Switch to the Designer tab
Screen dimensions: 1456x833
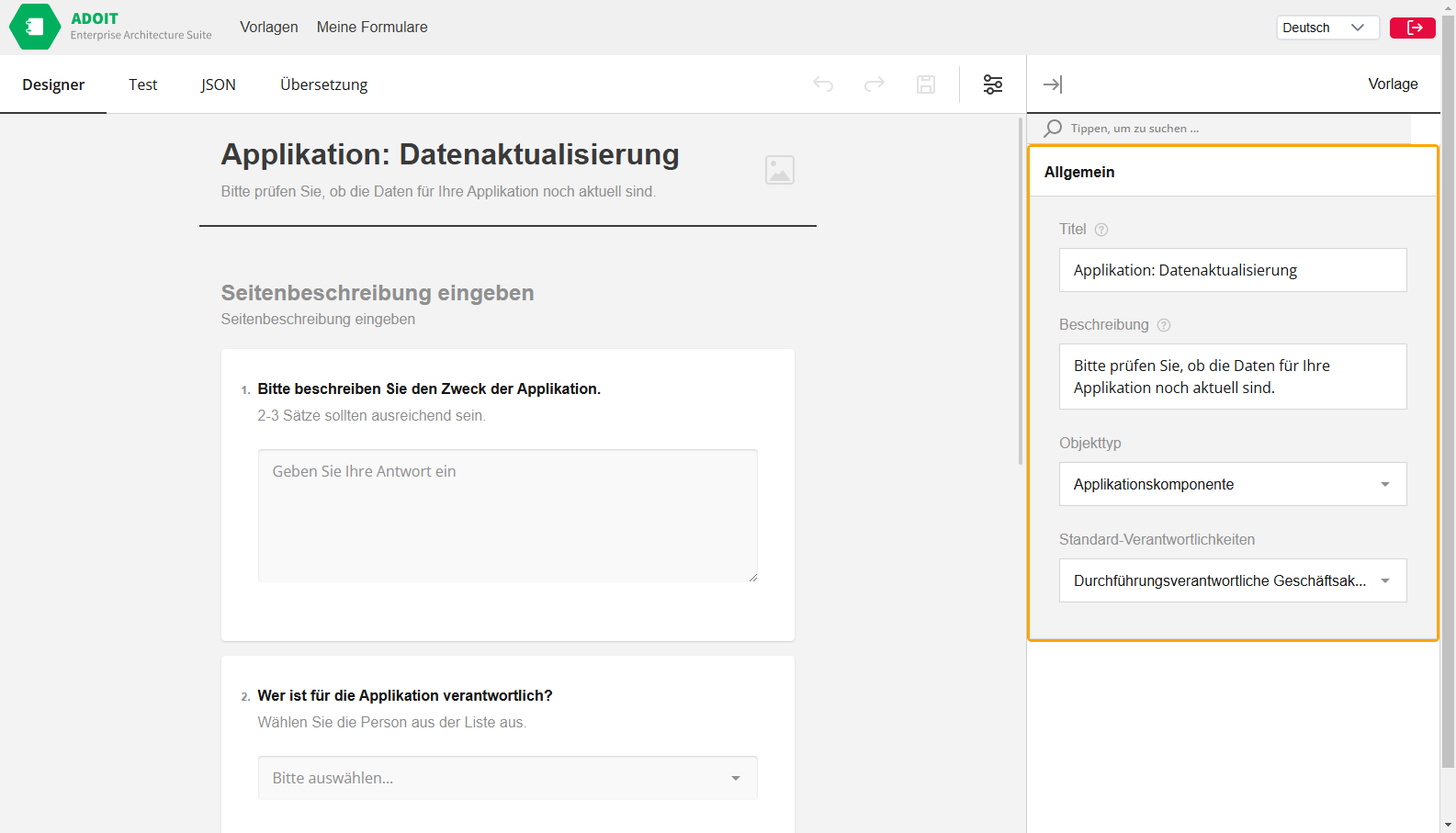53,84
